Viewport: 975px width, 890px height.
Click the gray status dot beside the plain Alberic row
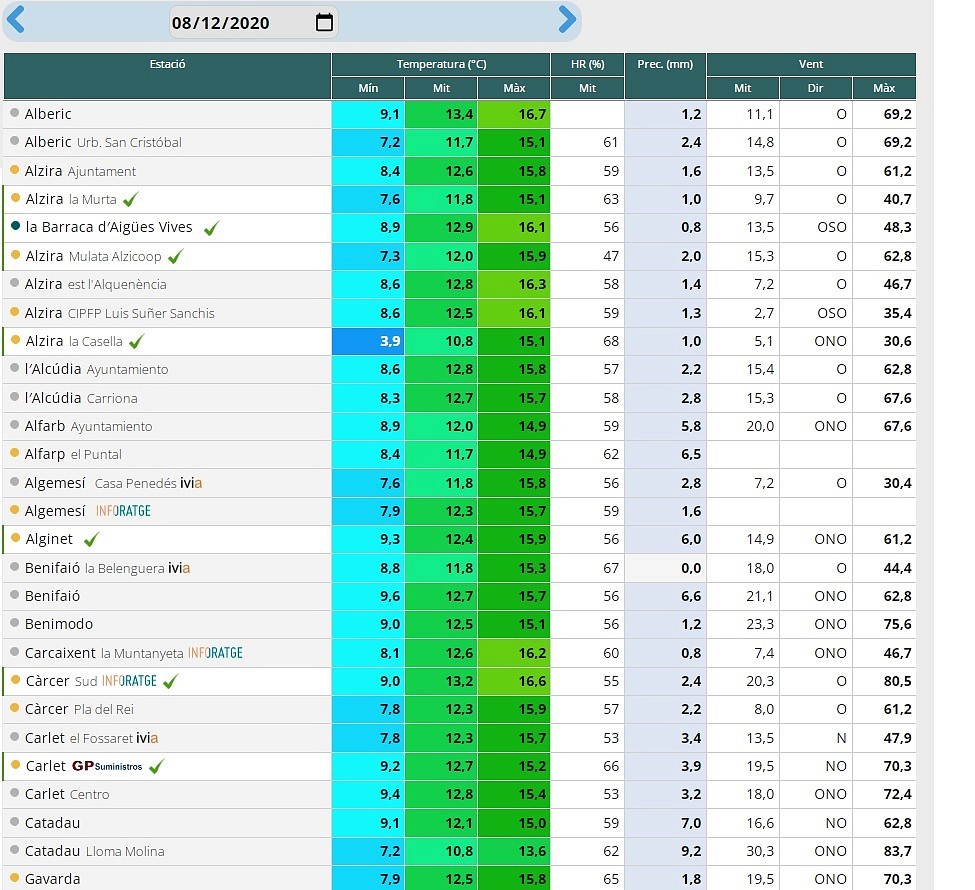click(15, 113)
